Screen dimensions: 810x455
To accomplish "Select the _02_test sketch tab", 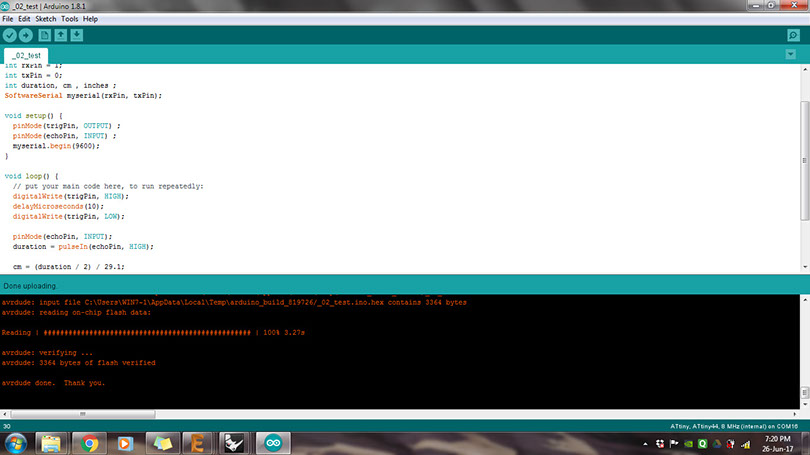I will [26, 55].
